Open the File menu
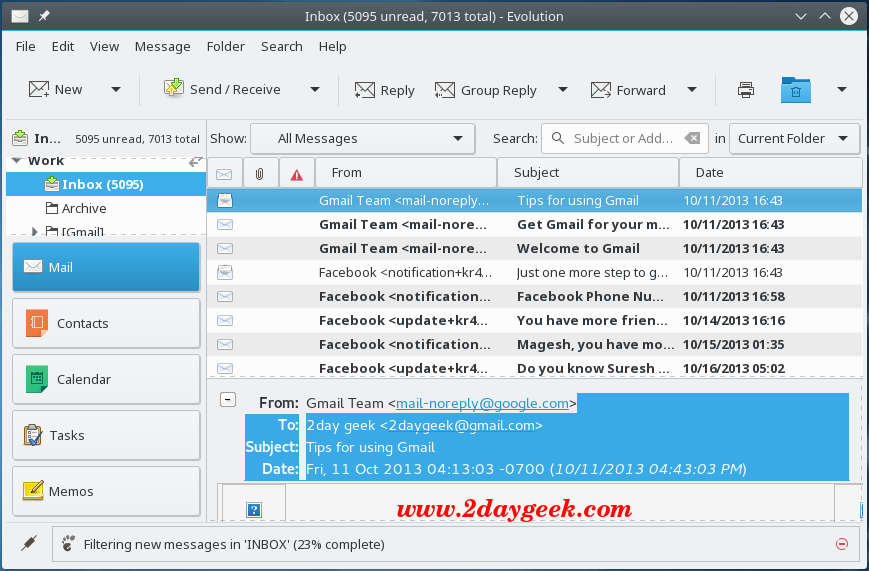Image resolution: width=869 pixels, height=571 pixels. (x=25, y=47)
